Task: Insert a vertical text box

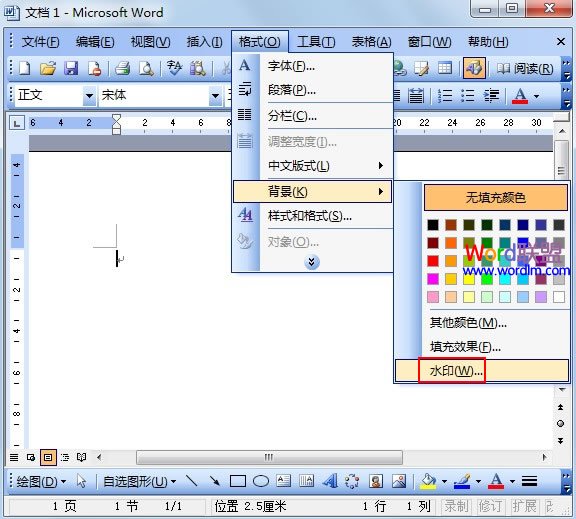Action: 306,480
